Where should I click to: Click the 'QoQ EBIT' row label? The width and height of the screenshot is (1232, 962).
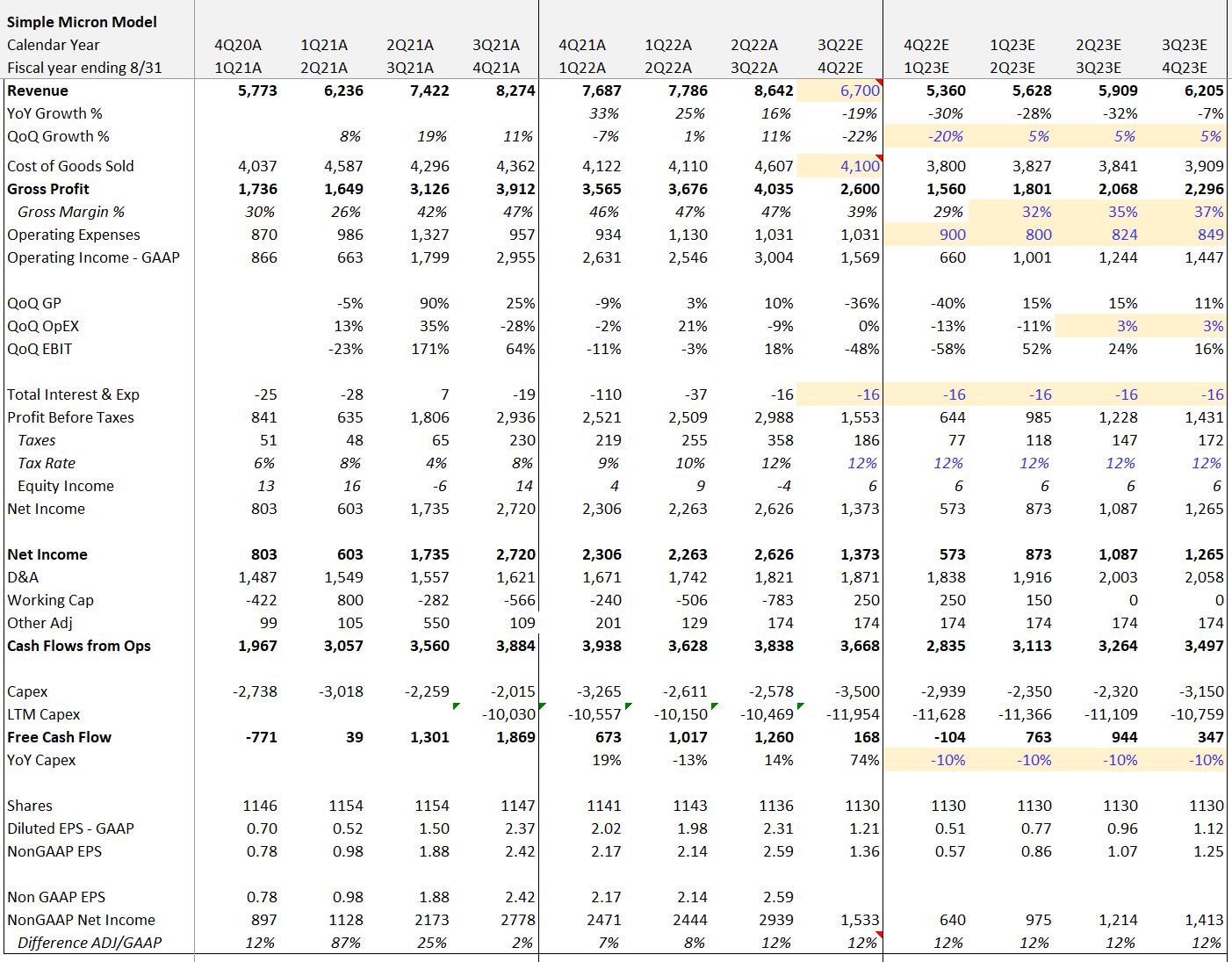pos(40,349)
